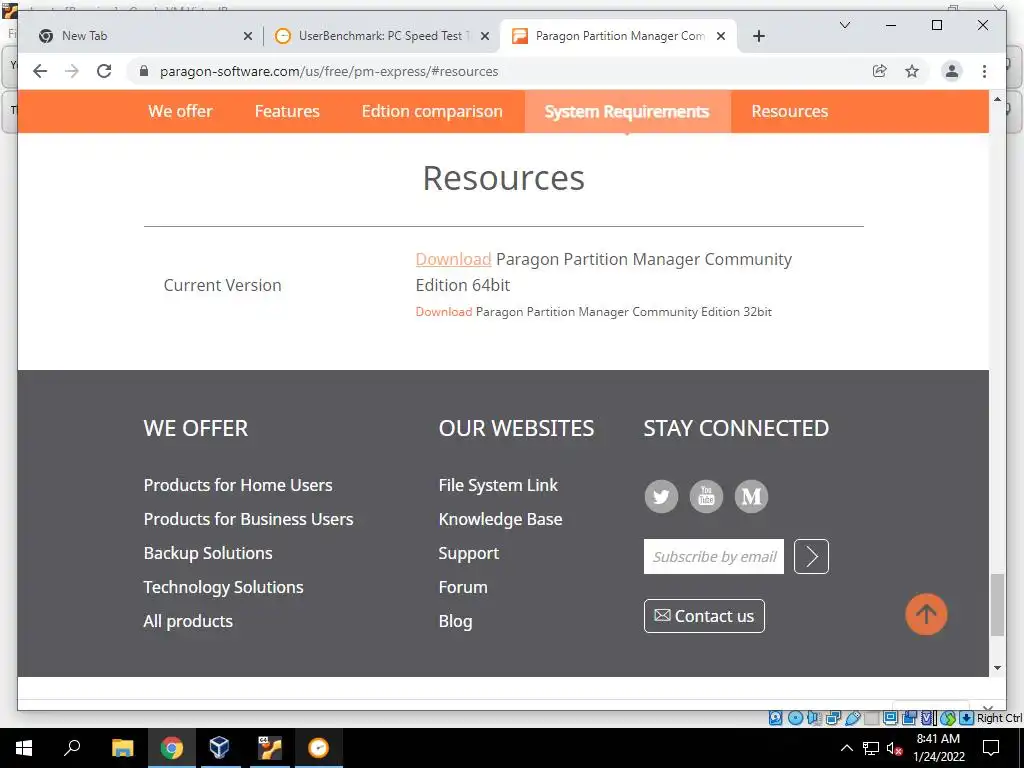Image resolution: width=1024 pixels, height=768 pixels.
Task: Open Paragon's Medium page icon
Action: click(x=751, y=496)
